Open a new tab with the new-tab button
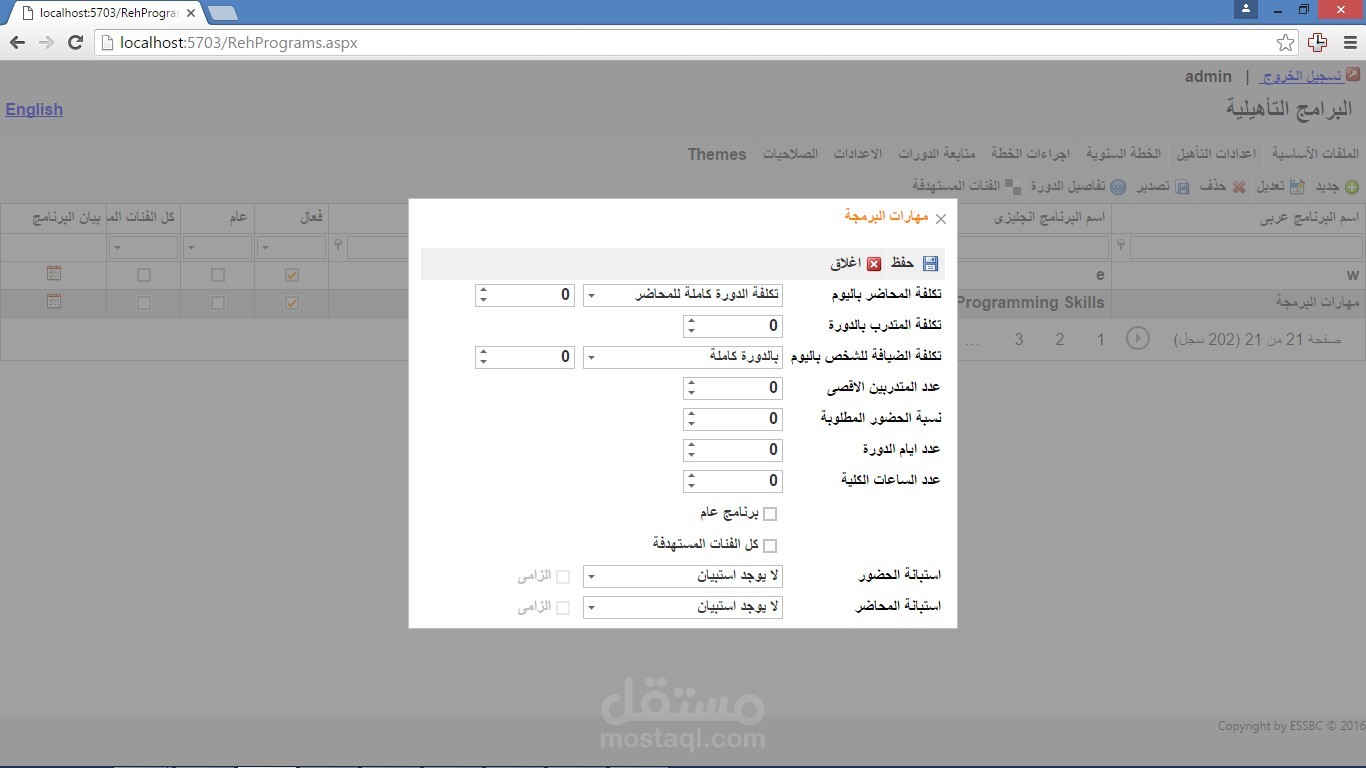 [x=223, y=13]
